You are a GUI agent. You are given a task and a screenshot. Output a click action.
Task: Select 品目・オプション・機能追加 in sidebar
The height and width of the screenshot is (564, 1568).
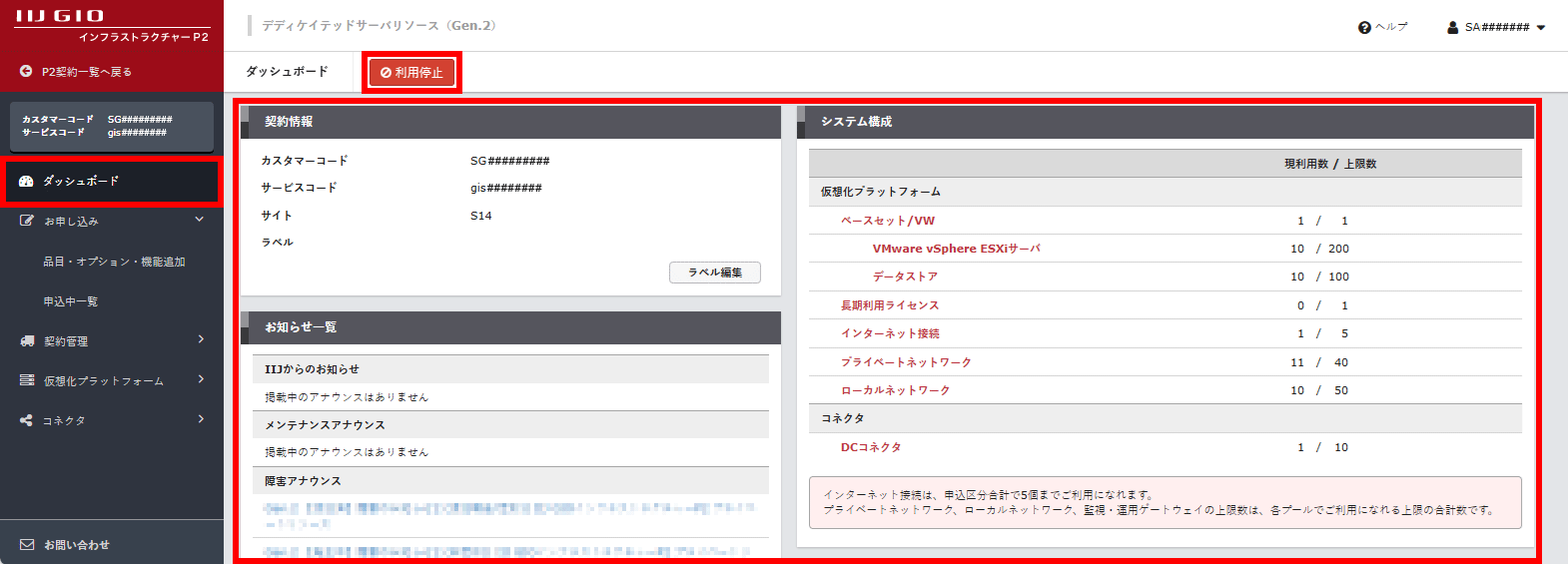point(114,262)
